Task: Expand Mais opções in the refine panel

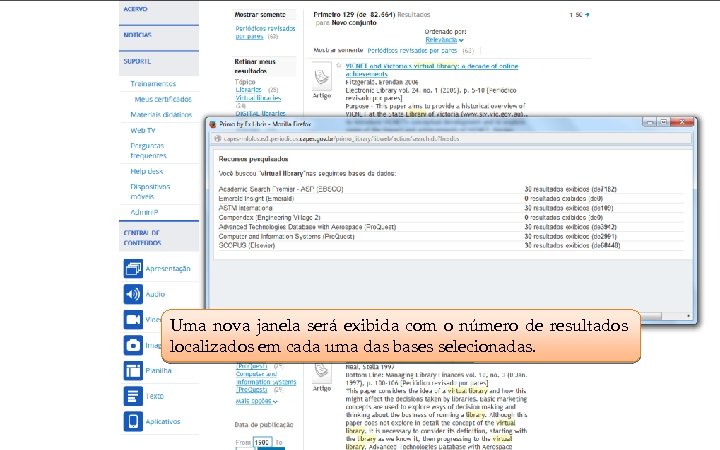Action: (x=256, y=401)
